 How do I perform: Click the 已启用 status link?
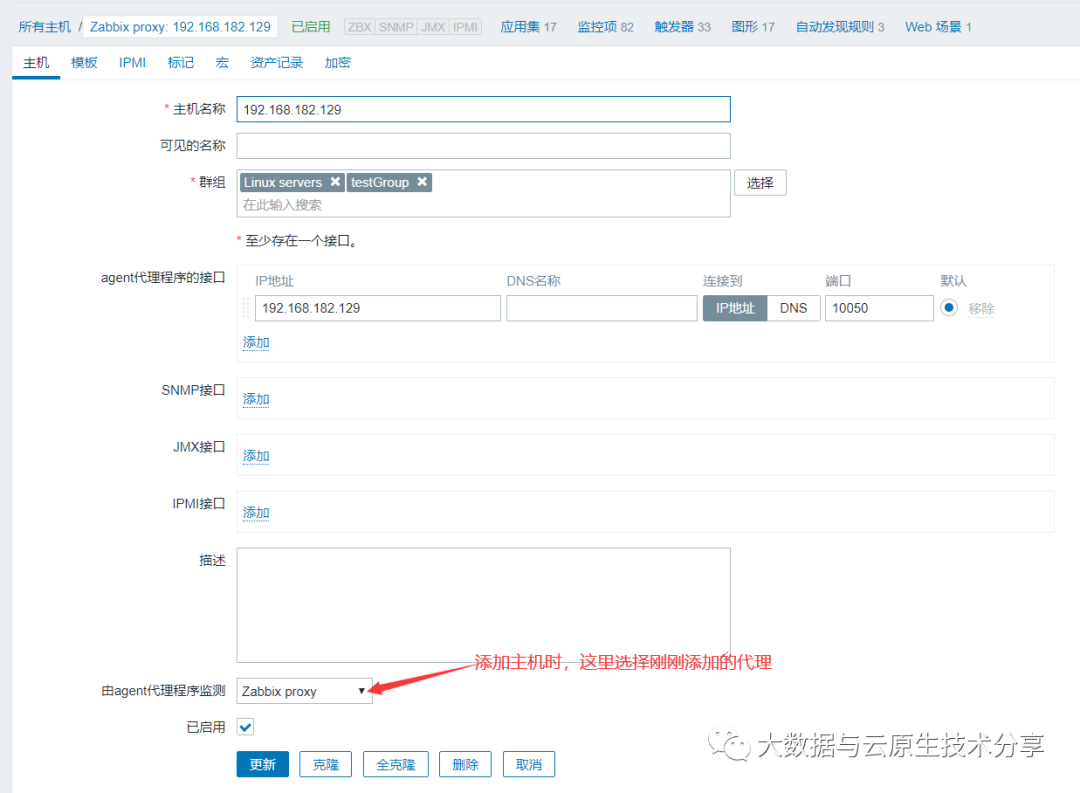(x=311, y=27)
